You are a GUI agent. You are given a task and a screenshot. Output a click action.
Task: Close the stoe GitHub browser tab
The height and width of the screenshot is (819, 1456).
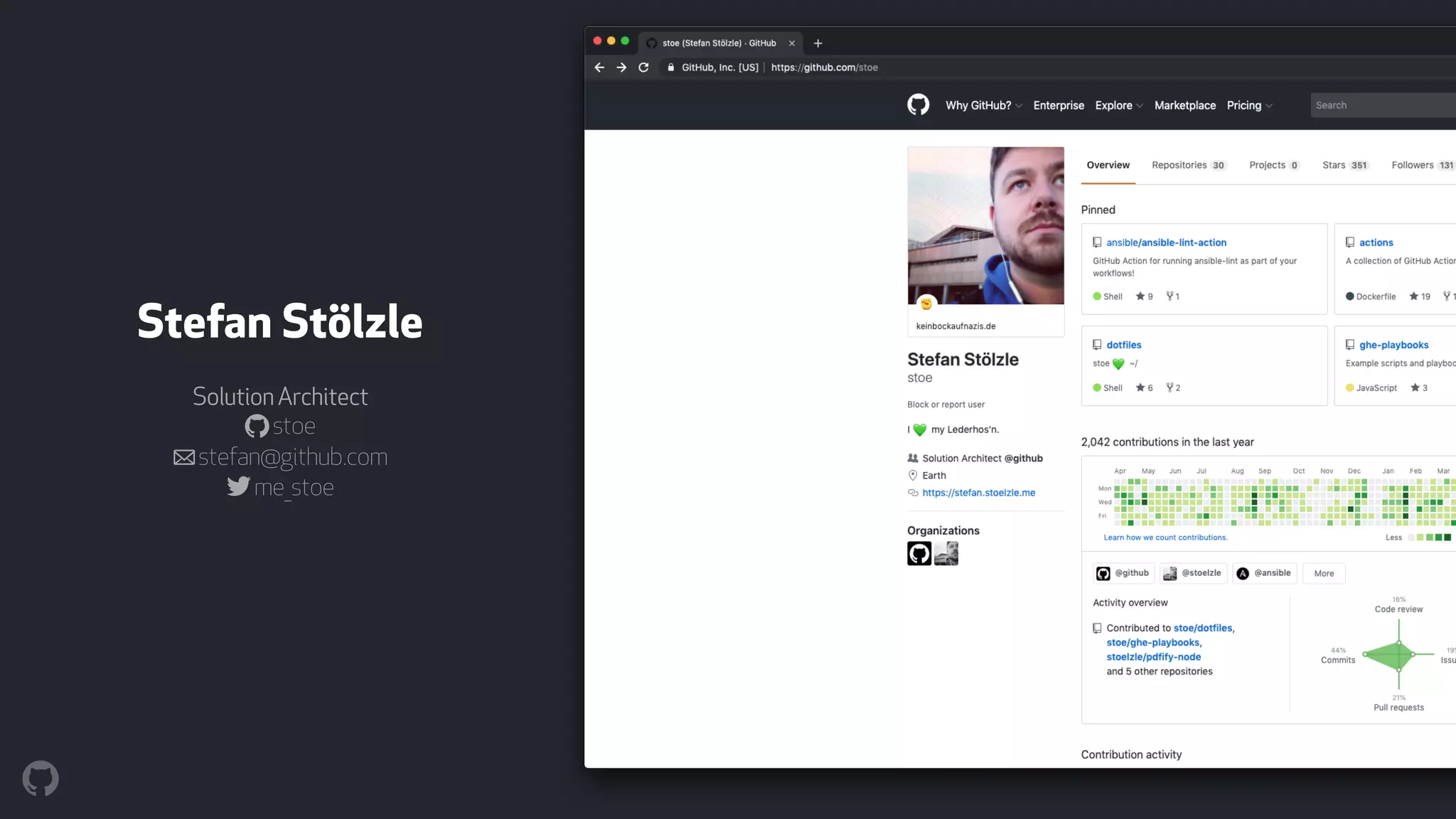(791, 43)
